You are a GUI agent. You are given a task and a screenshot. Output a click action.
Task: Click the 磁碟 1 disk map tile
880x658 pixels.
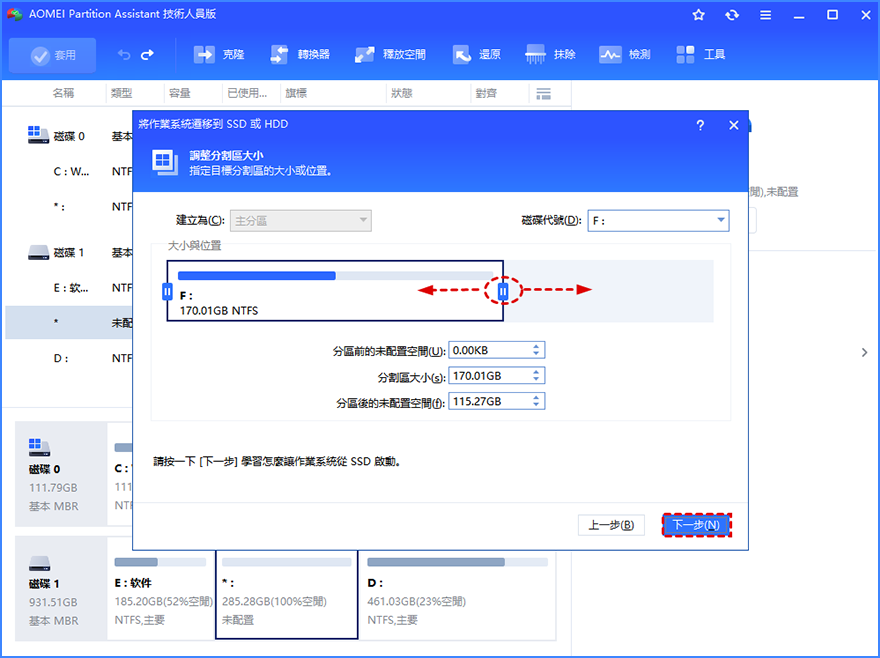pyautogui.click(x=61, y=589)
